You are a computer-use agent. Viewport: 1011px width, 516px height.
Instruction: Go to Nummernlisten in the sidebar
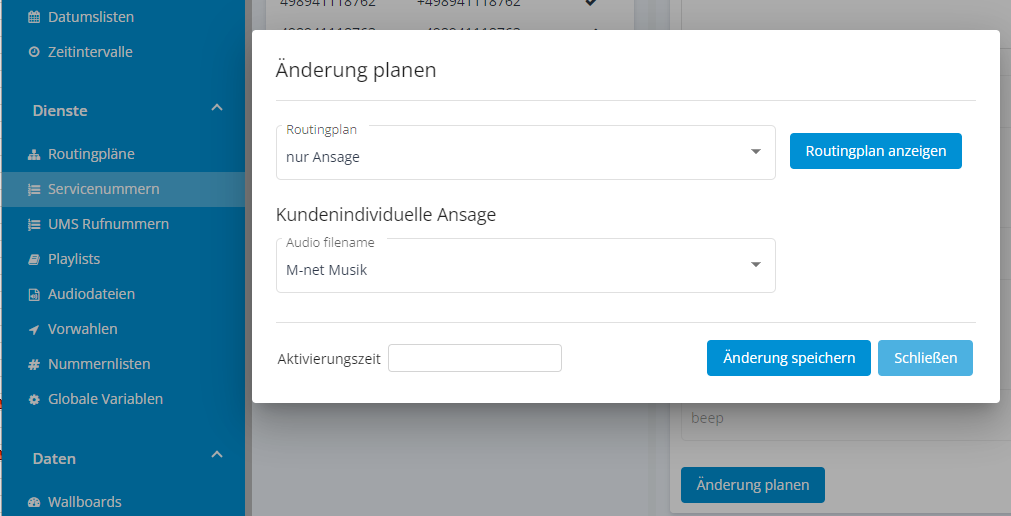click(x=99, y=364)
